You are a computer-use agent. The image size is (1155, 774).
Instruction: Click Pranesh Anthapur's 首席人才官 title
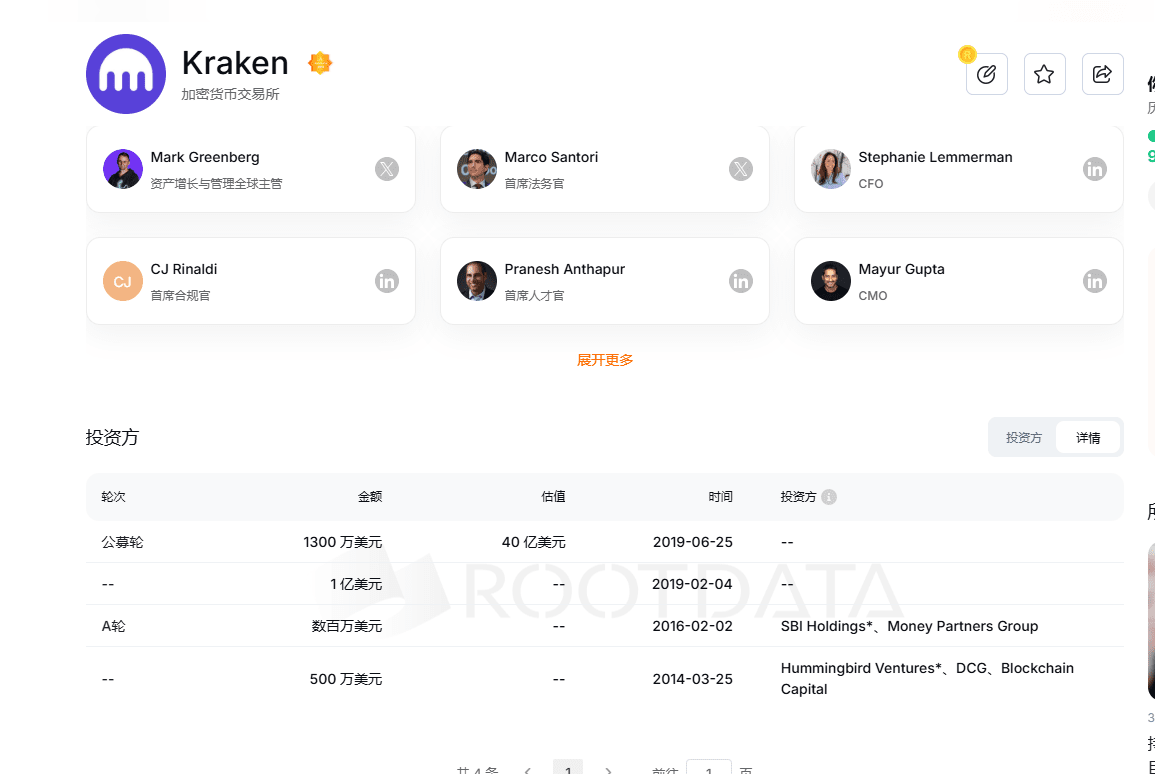pos(534,296)
